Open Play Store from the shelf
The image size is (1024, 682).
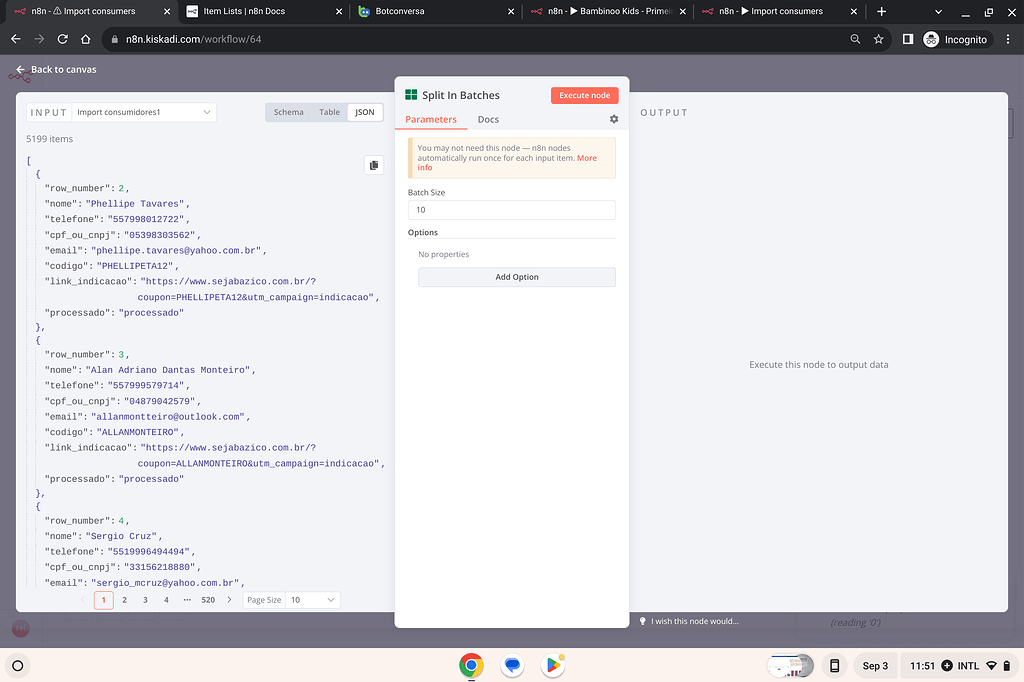(x=553, y=665)
